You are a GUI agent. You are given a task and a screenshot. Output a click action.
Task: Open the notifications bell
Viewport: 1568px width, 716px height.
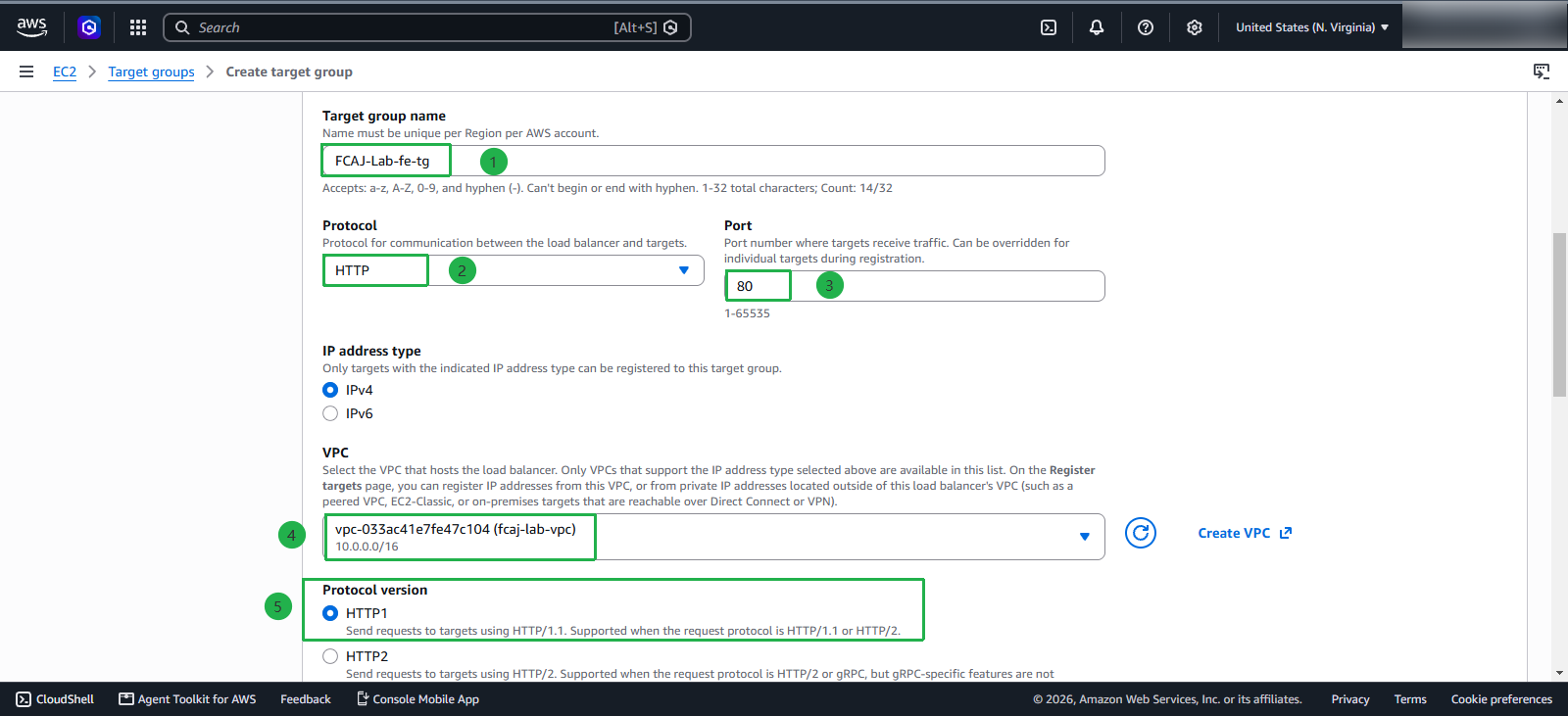1097,27
